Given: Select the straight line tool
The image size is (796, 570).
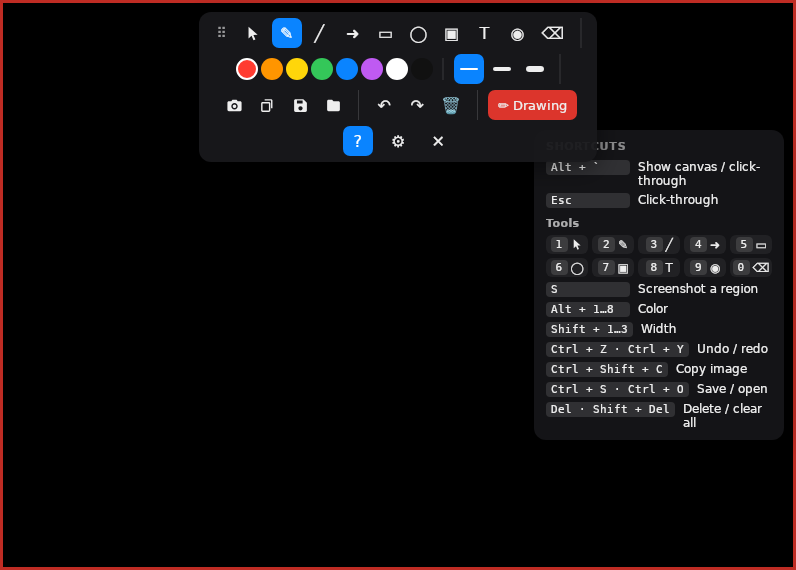Looking at the screenshot, I should (319, 33).
